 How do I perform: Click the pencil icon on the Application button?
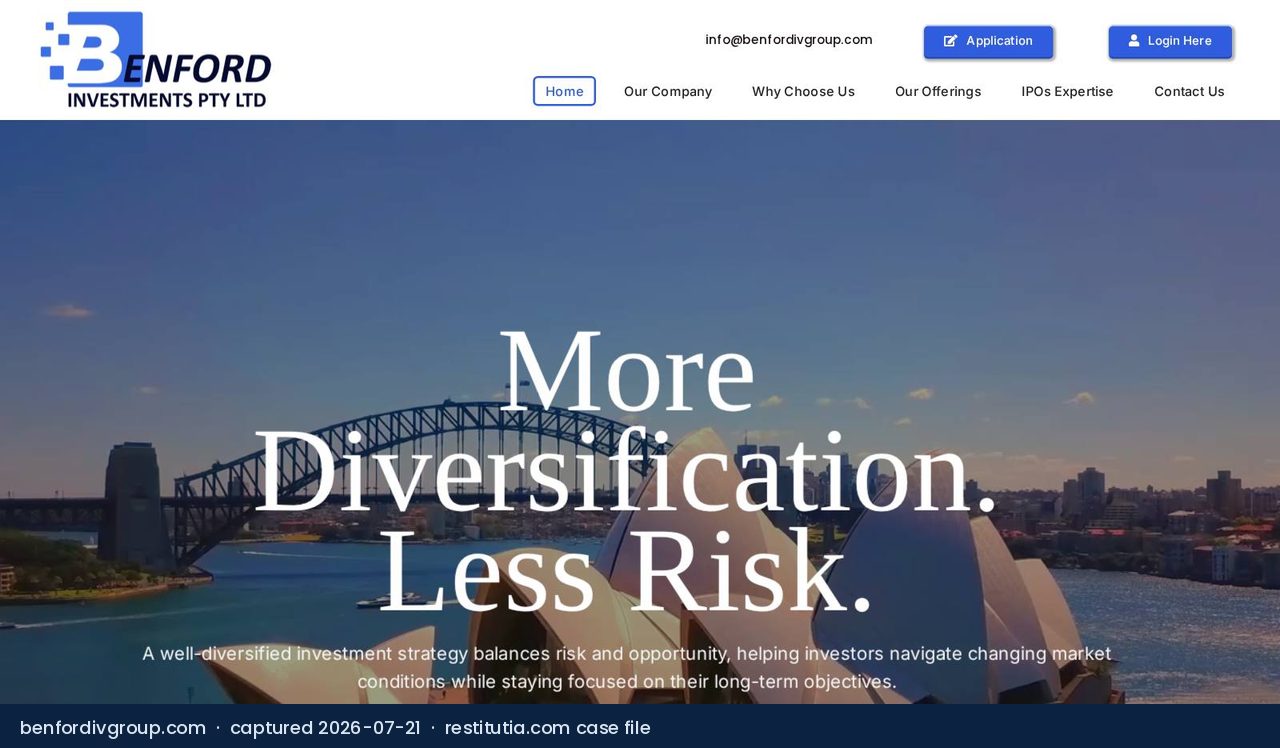pyautogui.click(x=951, y=41)
